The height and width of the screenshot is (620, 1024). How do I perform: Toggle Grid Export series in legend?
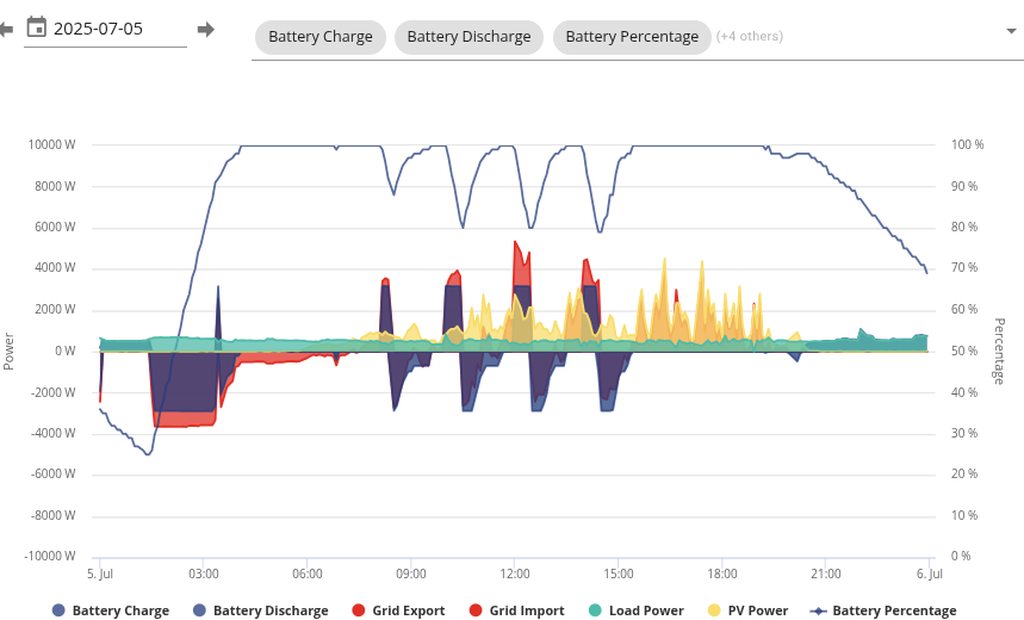click(x=408, y=611)
